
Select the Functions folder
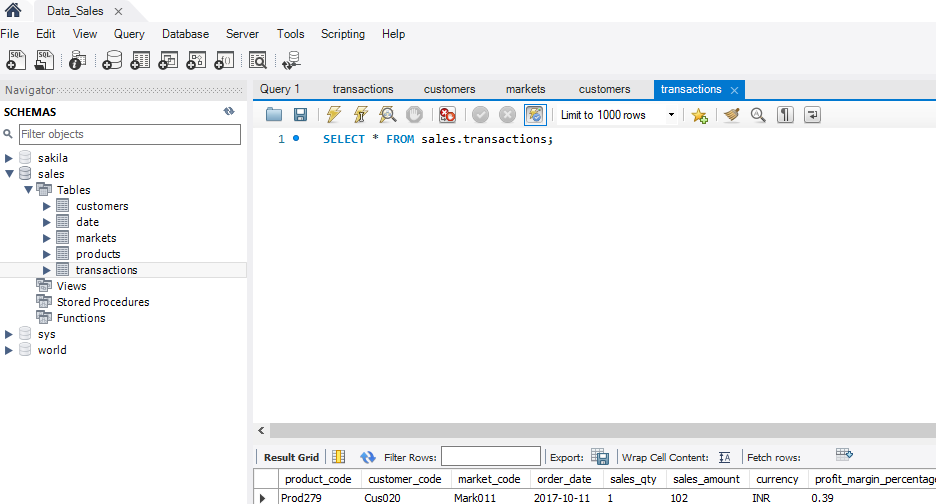81,318
